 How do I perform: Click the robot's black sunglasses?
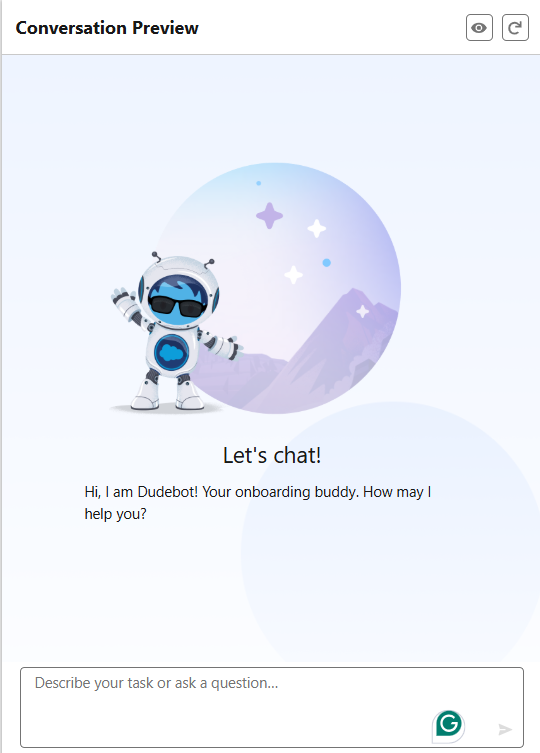[176, 306]
